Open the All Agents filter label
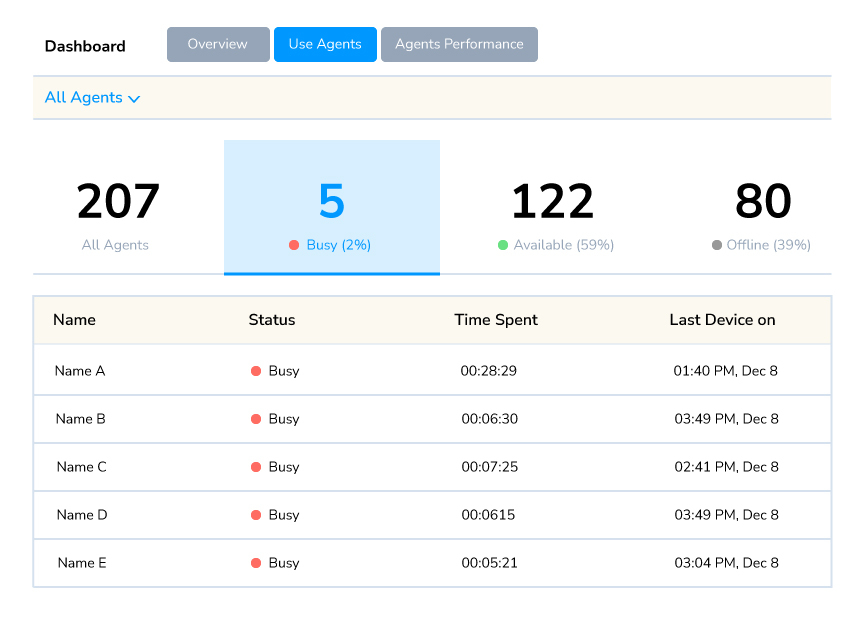Screen dimensions: 864x628 click(x=84, y=98)
